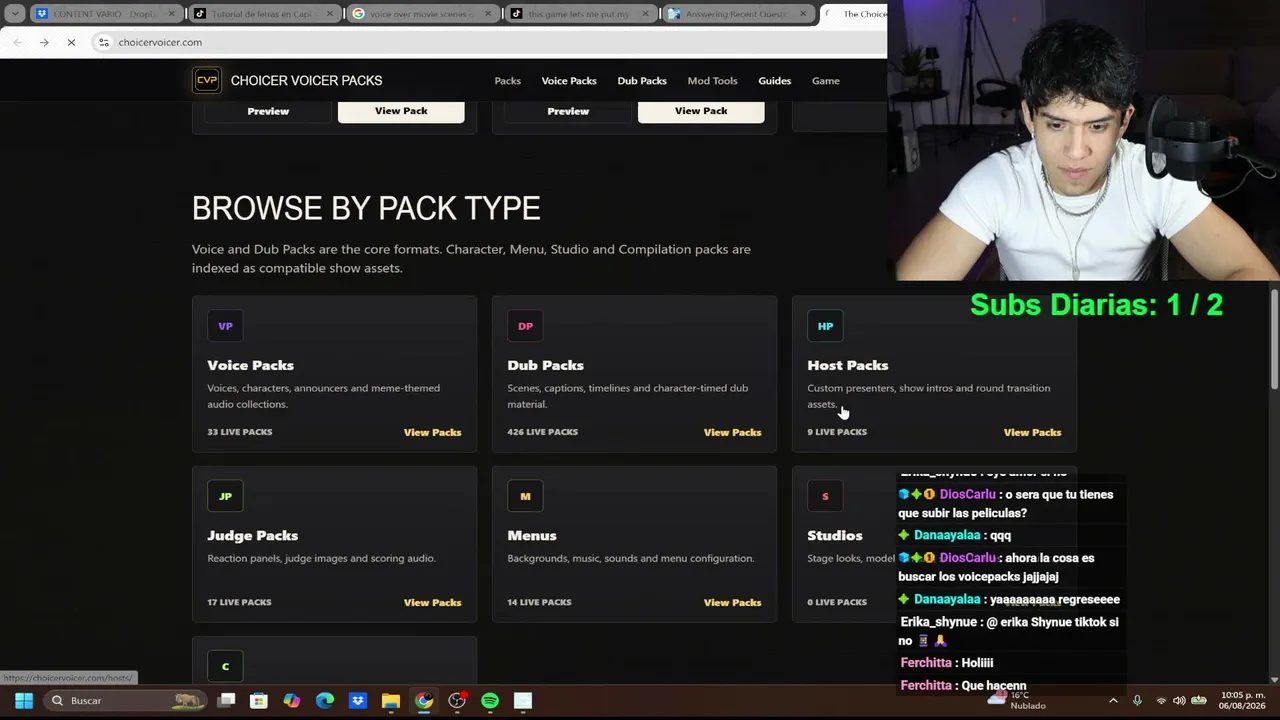Switch to the voice over movie scenes tab
The width and height of the screenshot is (1280, 720).
coord(423,14)
